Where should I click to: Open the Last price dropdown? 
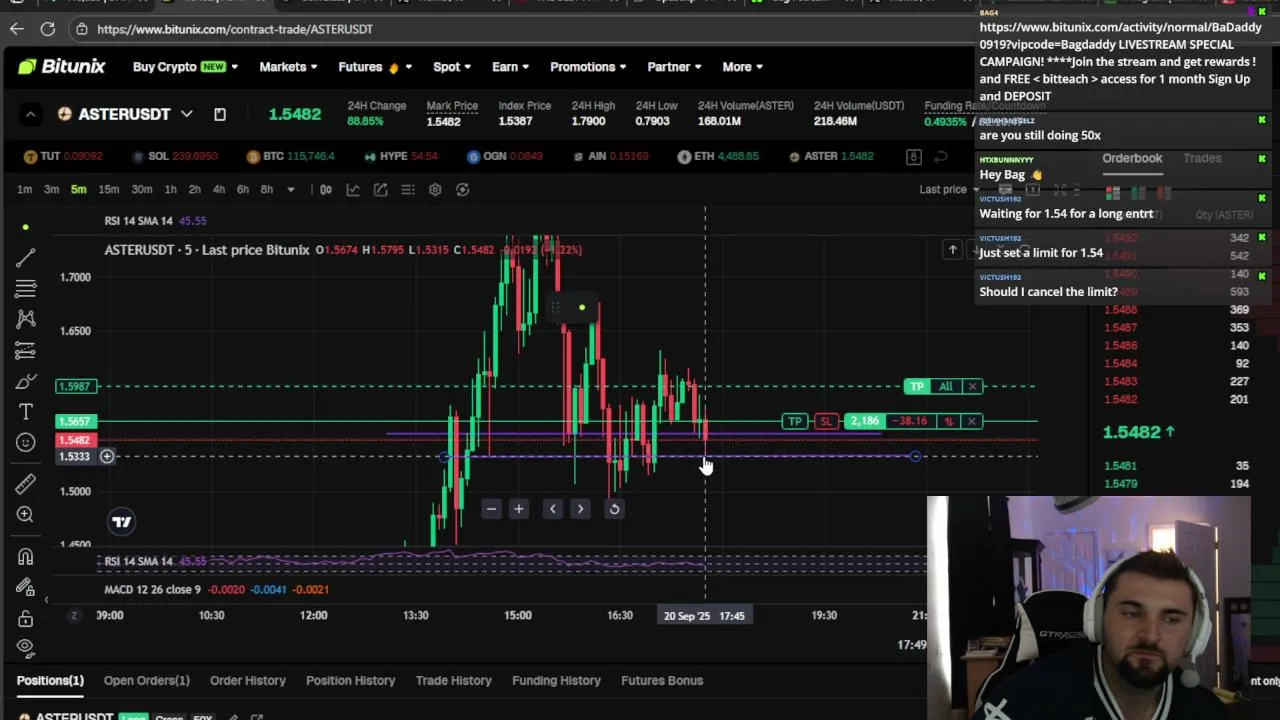click(x=950, y=189)
